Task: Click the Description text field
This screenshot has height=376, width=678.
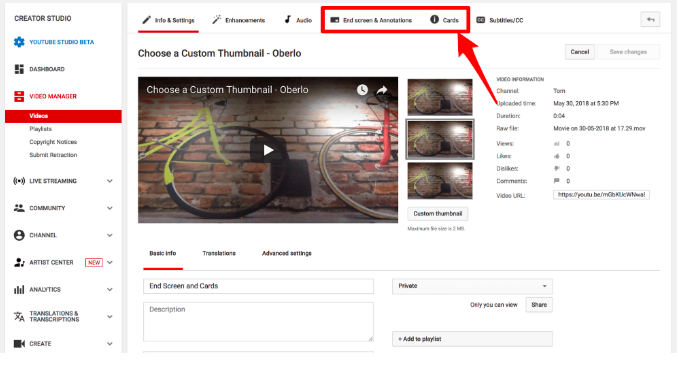Action: tap(258, 322)
